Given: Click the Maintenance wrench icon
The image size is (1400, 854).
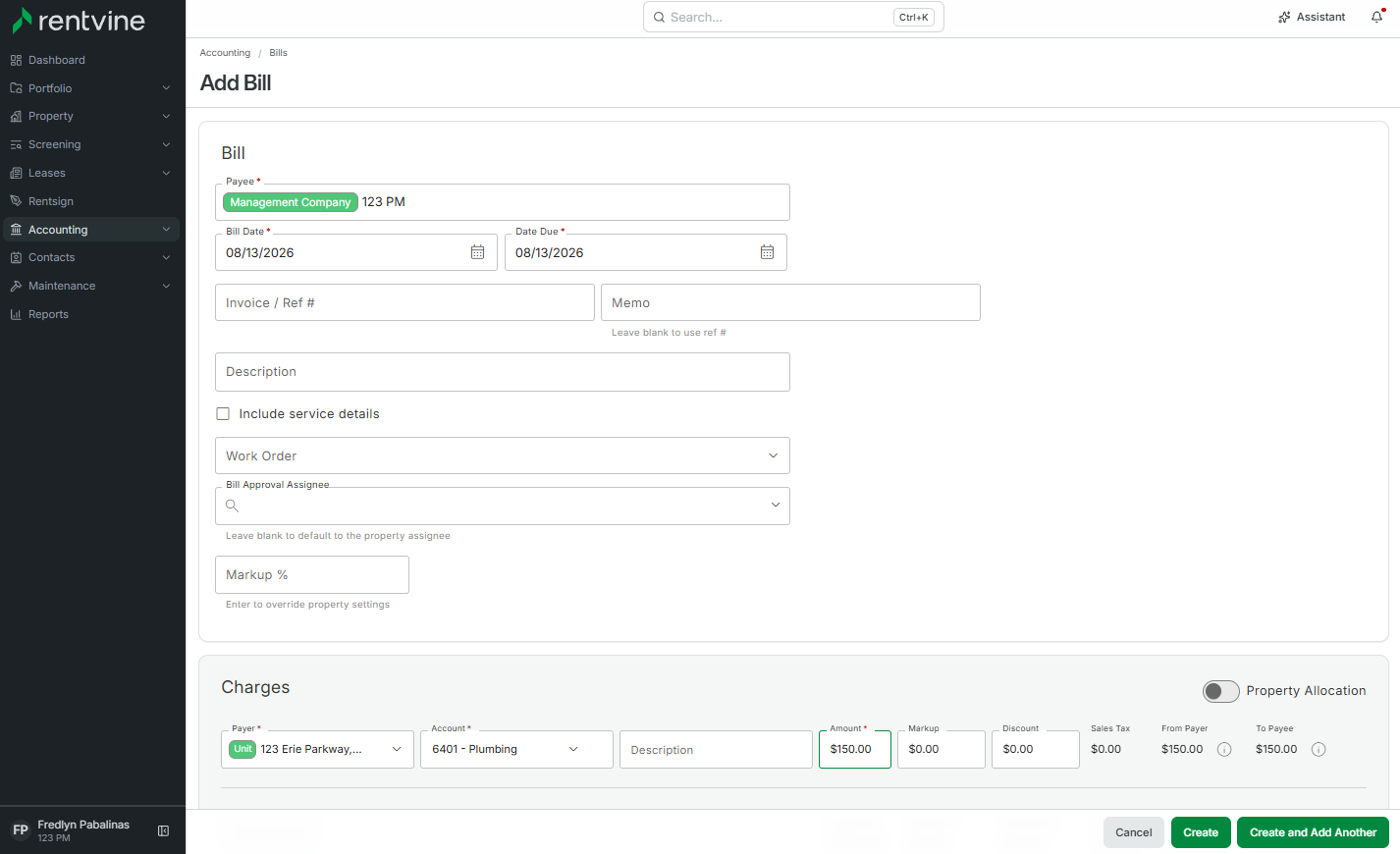Looking at the screenshot, I should (x=16, y=286).
